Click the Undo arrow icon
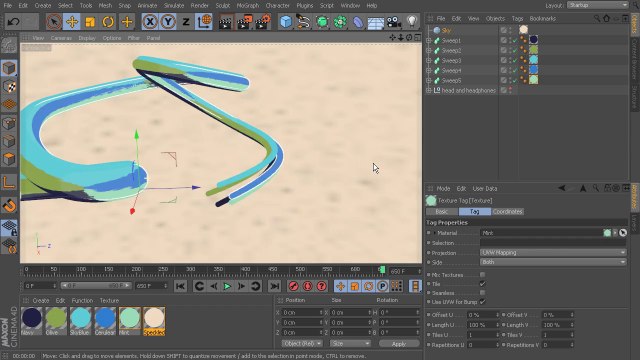Screen dimensions: 640x360 pyautogui.click(x=13, y=22)
